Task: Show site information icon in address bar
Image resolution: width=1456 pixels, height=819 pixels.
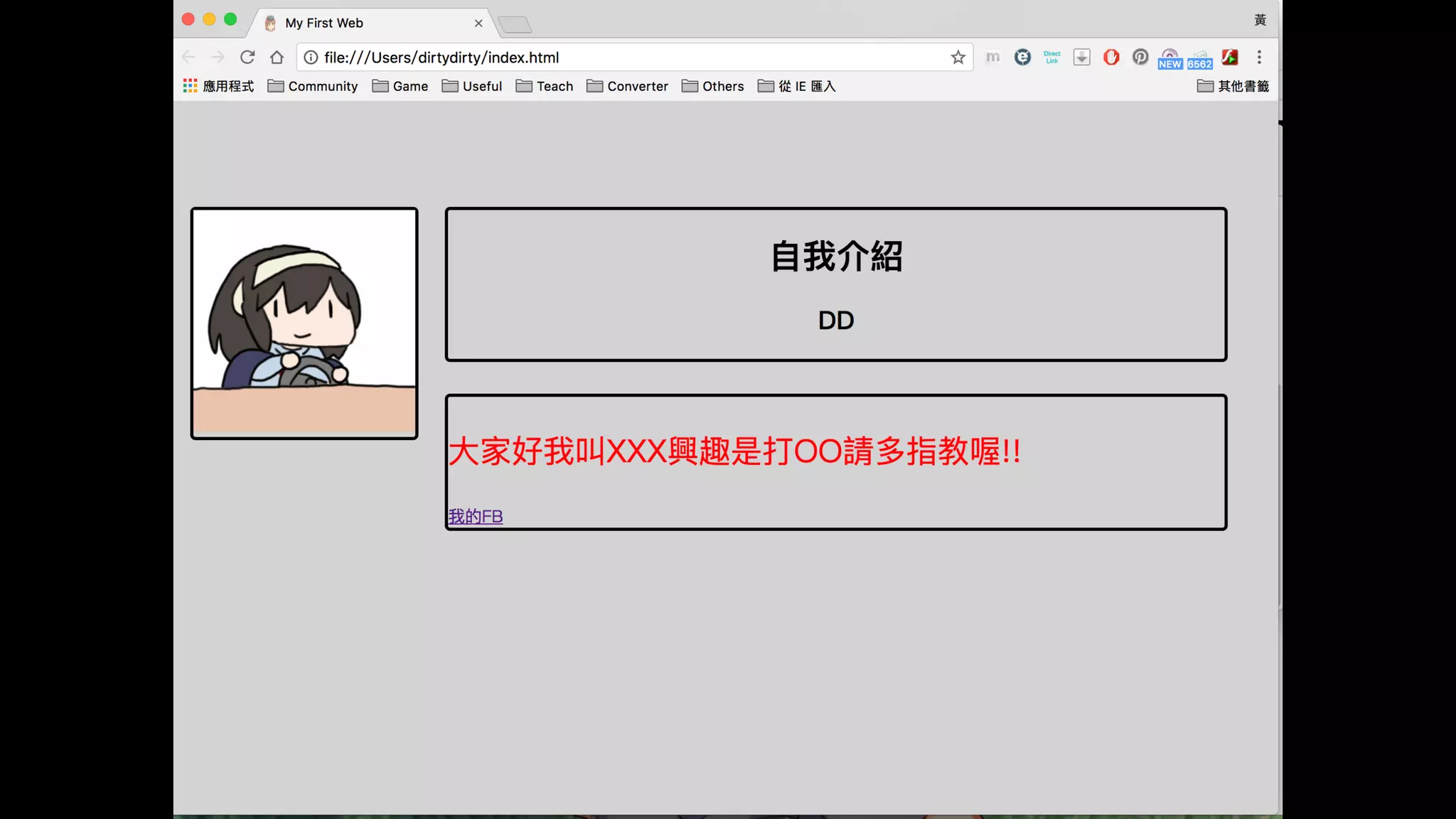Action: coord(311,58)
